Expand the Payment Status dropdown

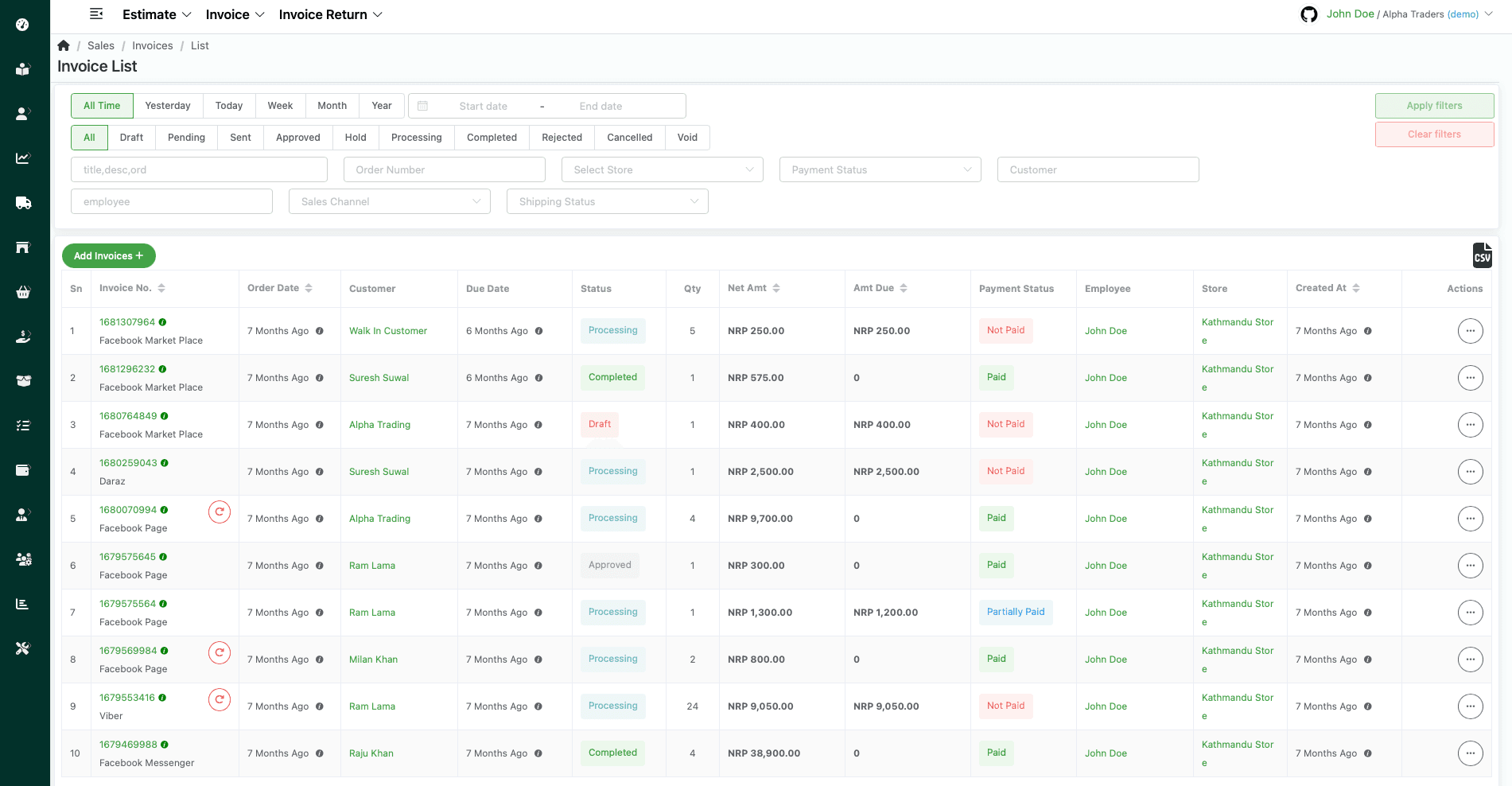tap(880, 169)
